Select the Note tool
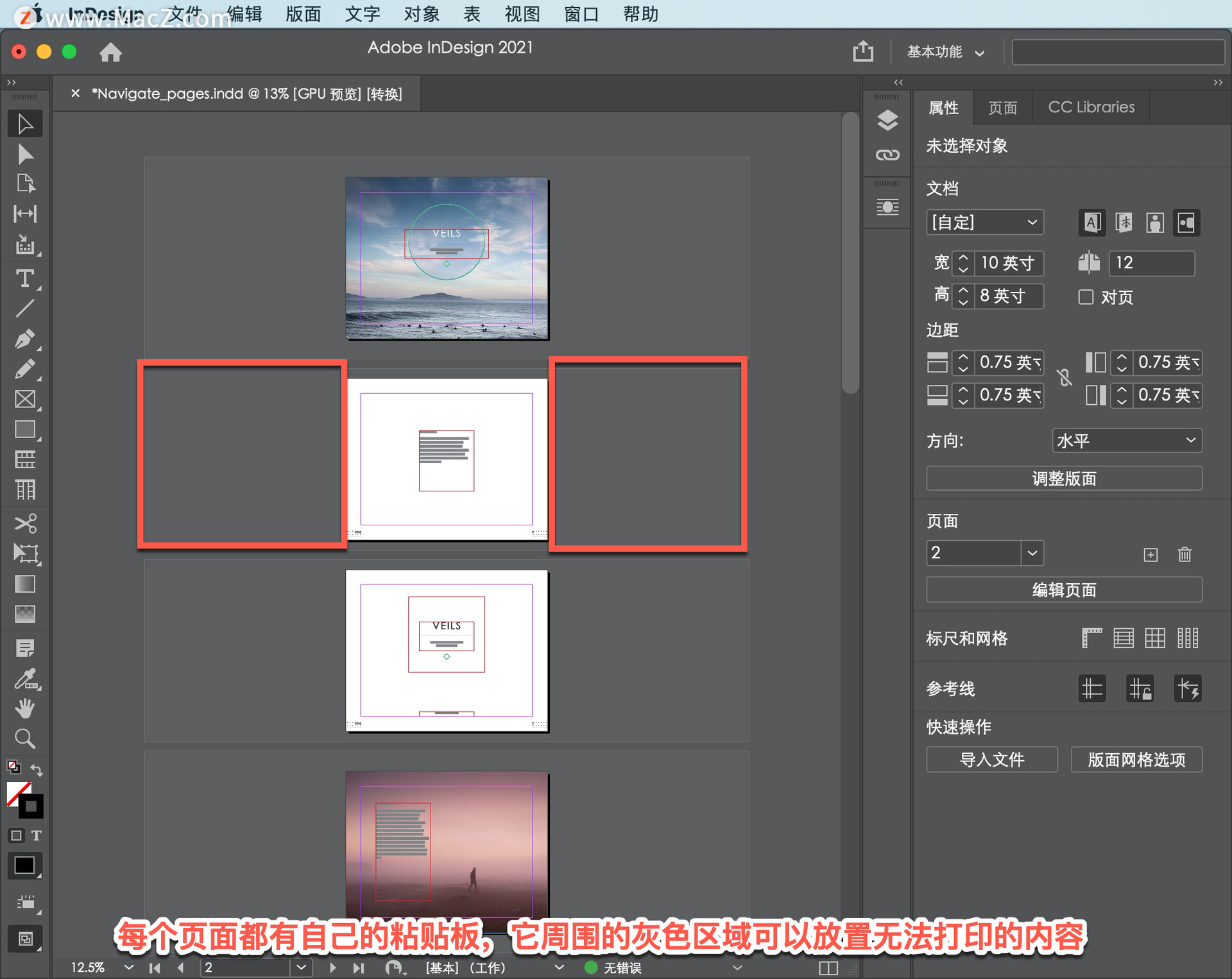This screenshot has width=1232, height=979. 25,648
